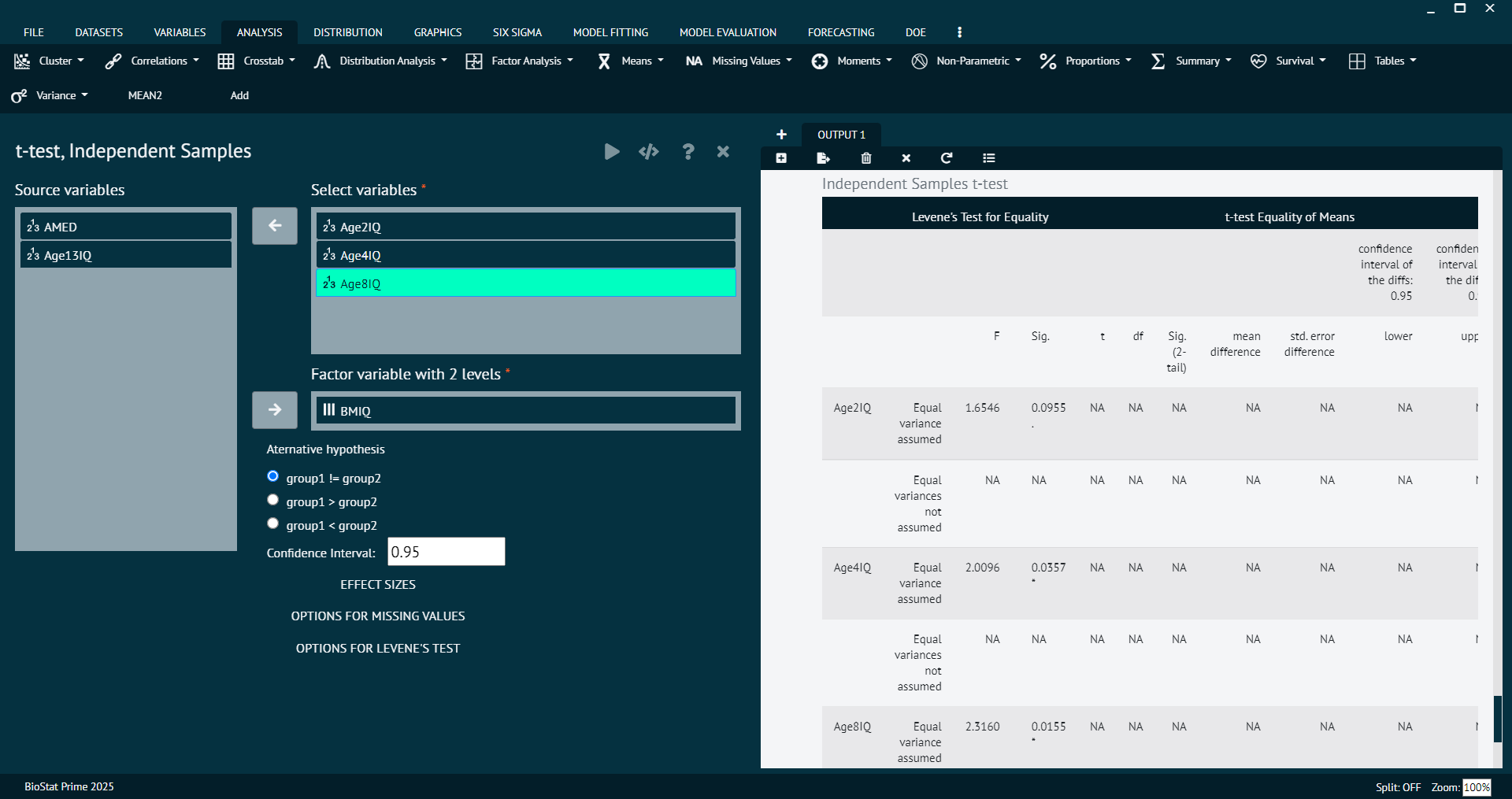
Task: Select Age8IQ in selected variables
Action: coord(526,283)
